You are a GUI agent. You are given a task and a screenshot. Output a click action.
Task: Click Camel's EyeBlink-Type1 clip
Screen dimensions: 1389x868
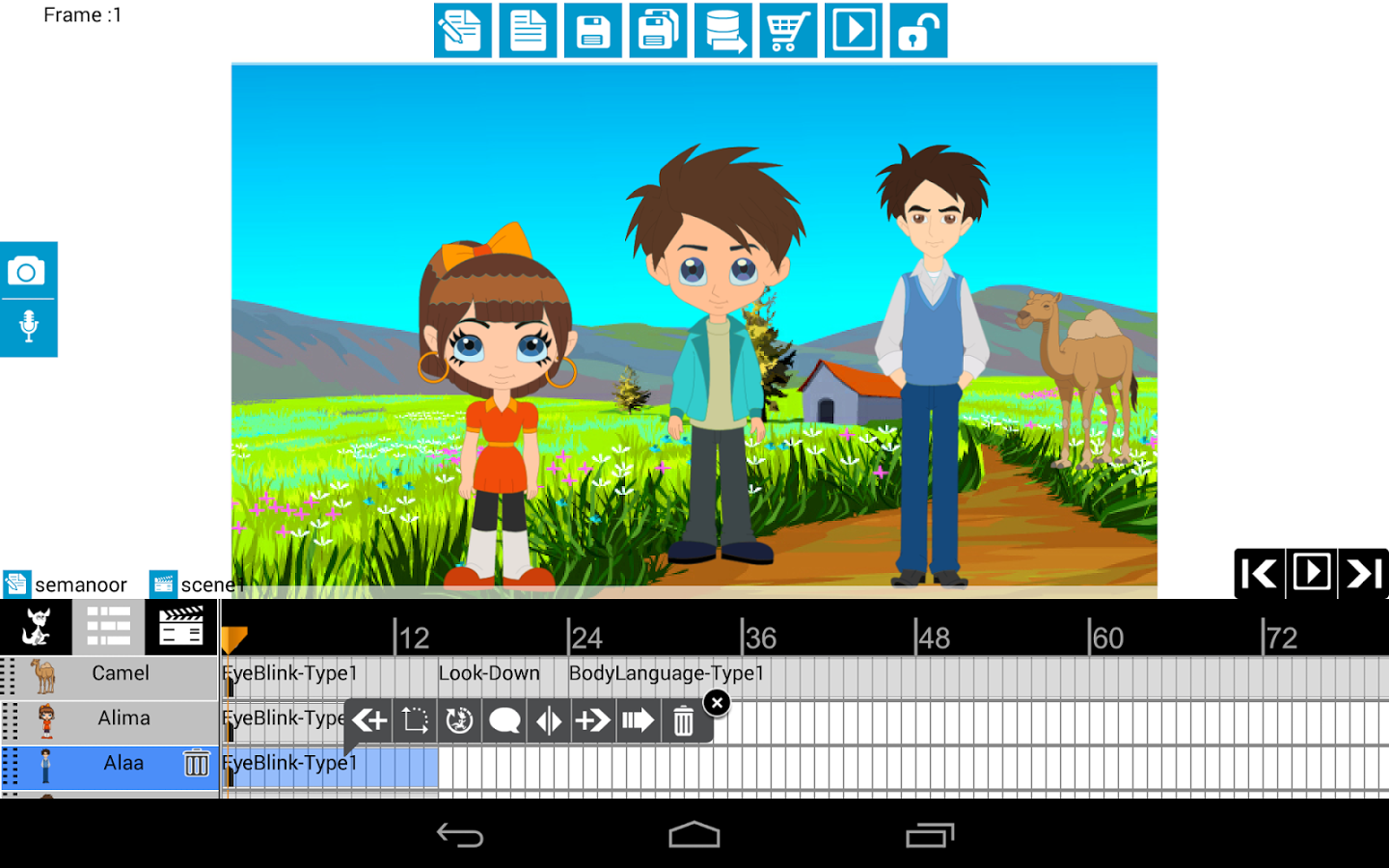[x=290, y=673]
